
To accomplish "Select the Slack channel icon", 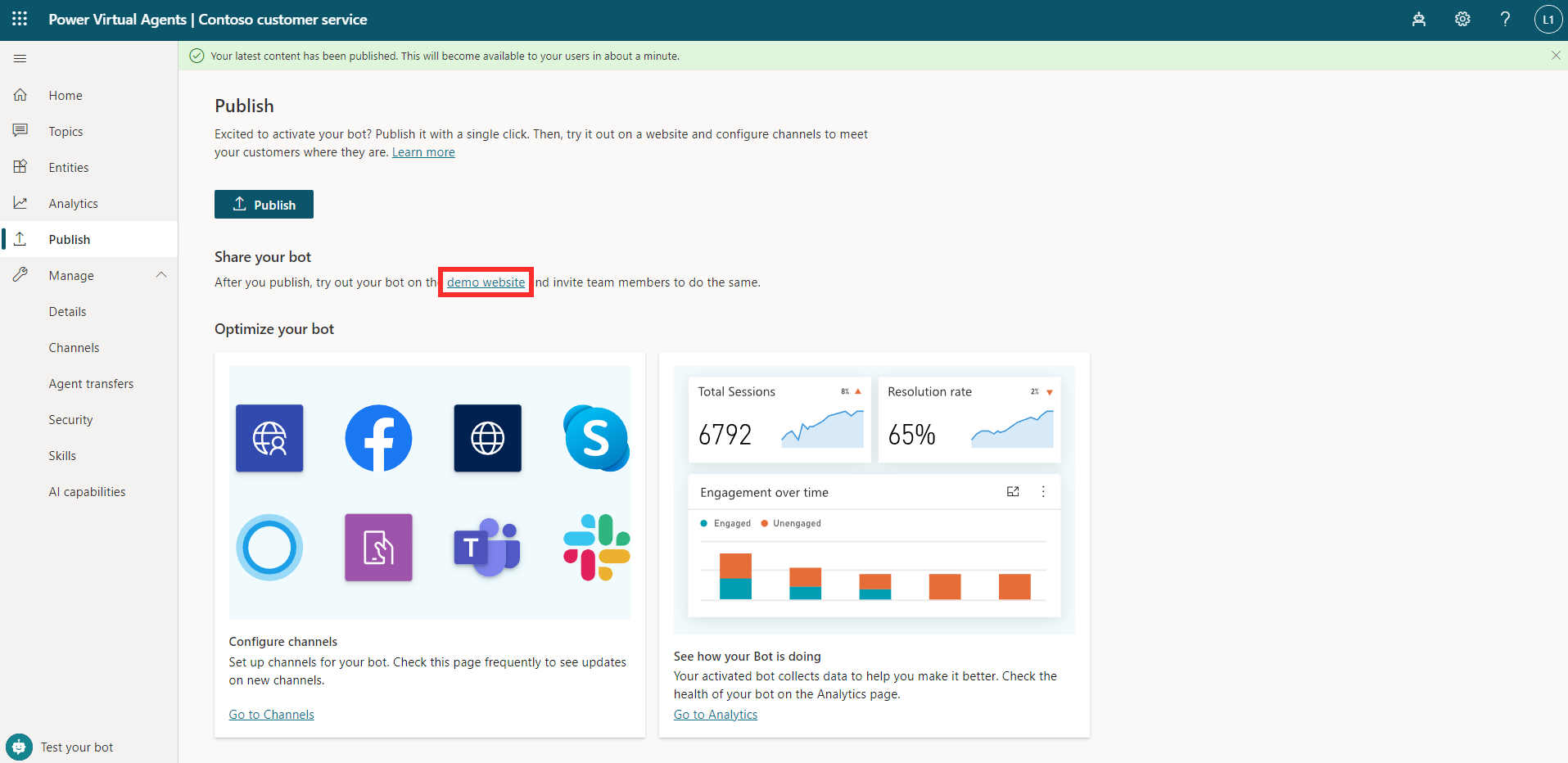I will click(596, 547).
